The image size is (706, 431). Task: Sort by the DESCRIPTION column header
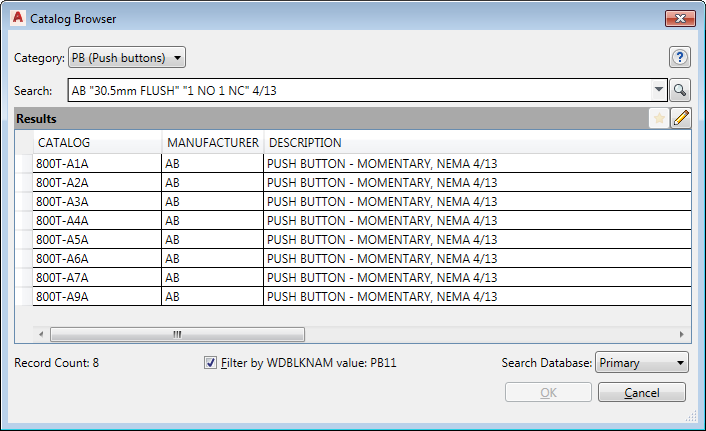[x=477, y=143]
